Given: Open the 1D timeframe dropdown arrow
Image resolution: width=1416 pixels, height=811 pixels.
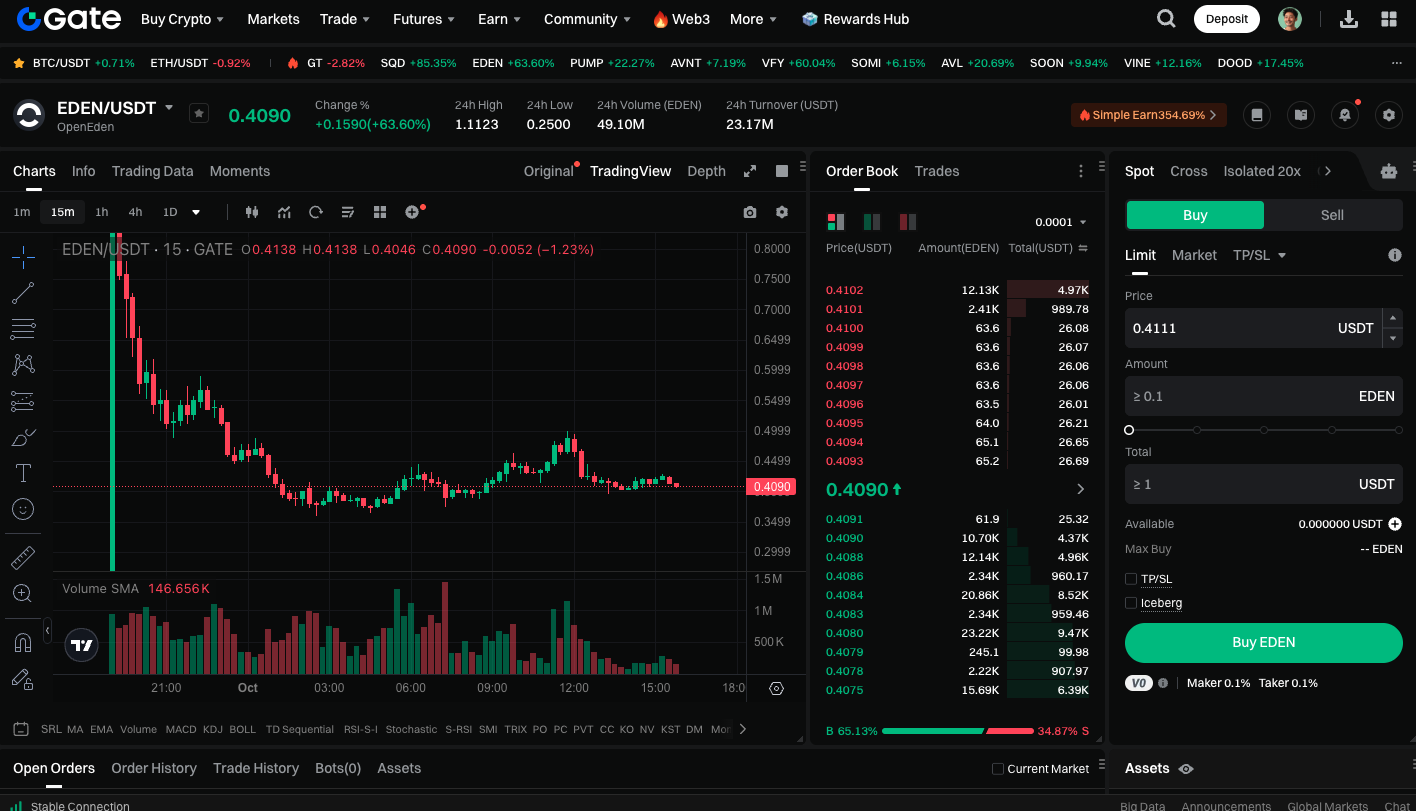Looking at the screenshot, I should tap(196, 212).
